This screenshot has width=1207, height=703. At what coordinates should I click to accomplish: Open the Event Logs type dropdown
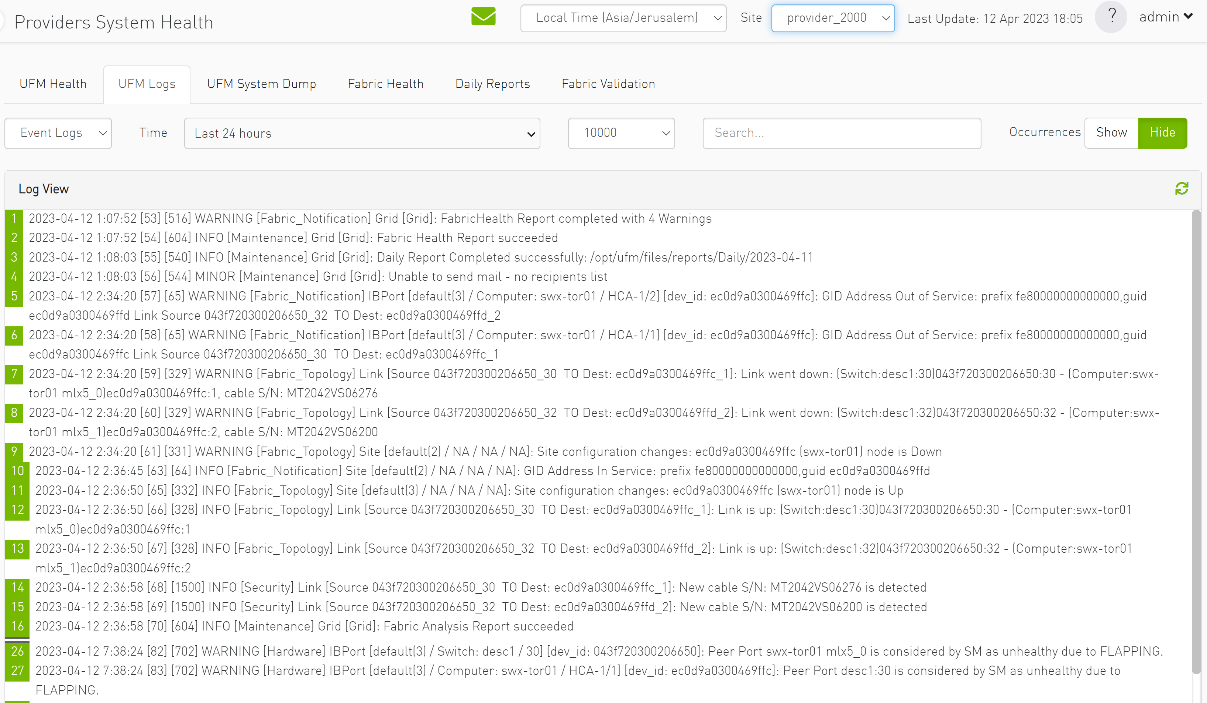click(57, 132)
